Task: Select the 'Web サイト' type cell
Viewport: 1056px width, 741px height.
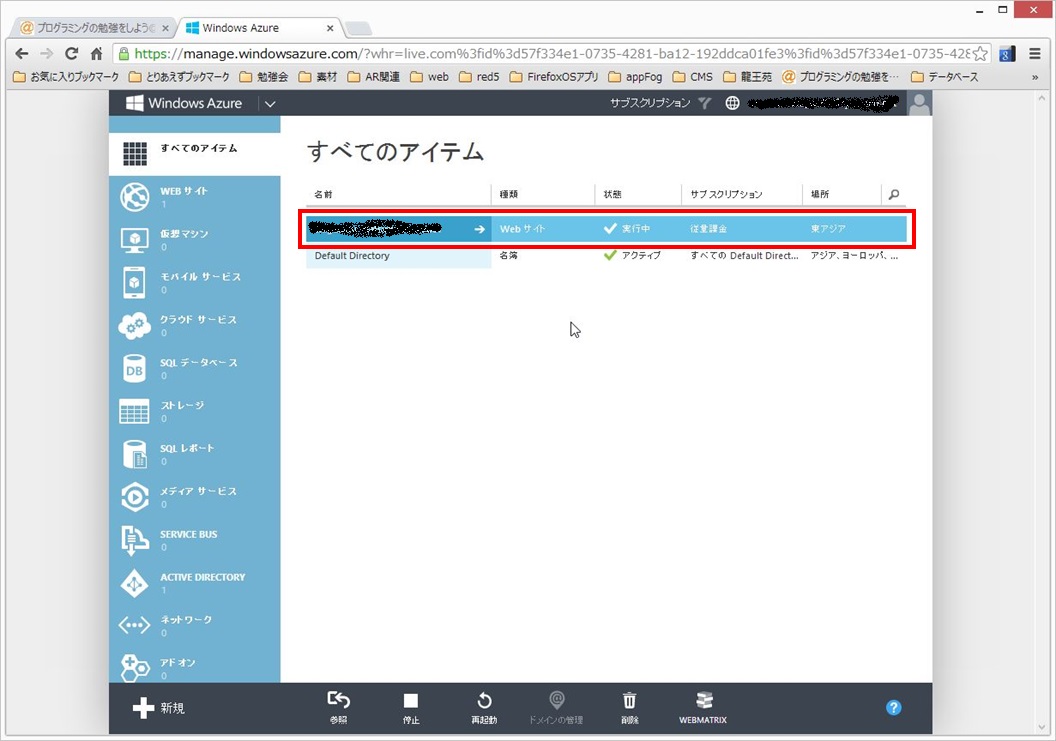Action: [x=523, y=229]
